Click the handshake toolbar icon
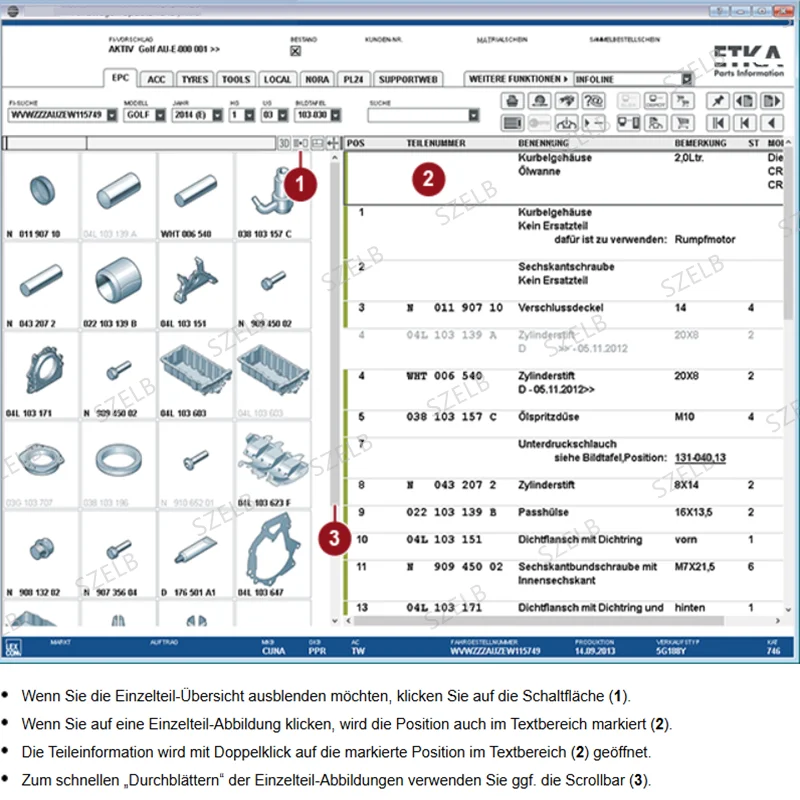 (x=566, y=101)
